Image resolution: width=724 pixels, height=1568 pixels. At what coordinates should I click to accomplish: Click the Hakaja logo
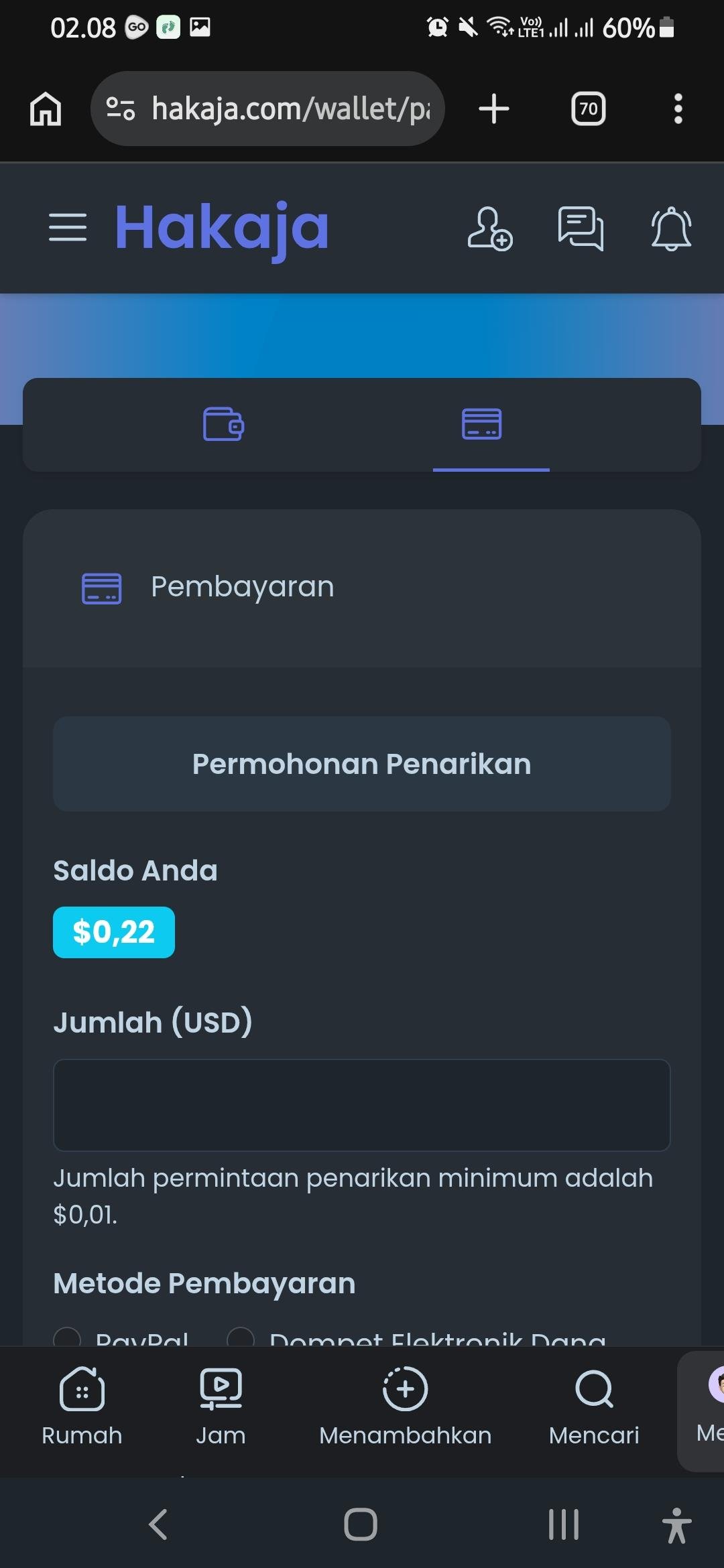coord(222,227)
